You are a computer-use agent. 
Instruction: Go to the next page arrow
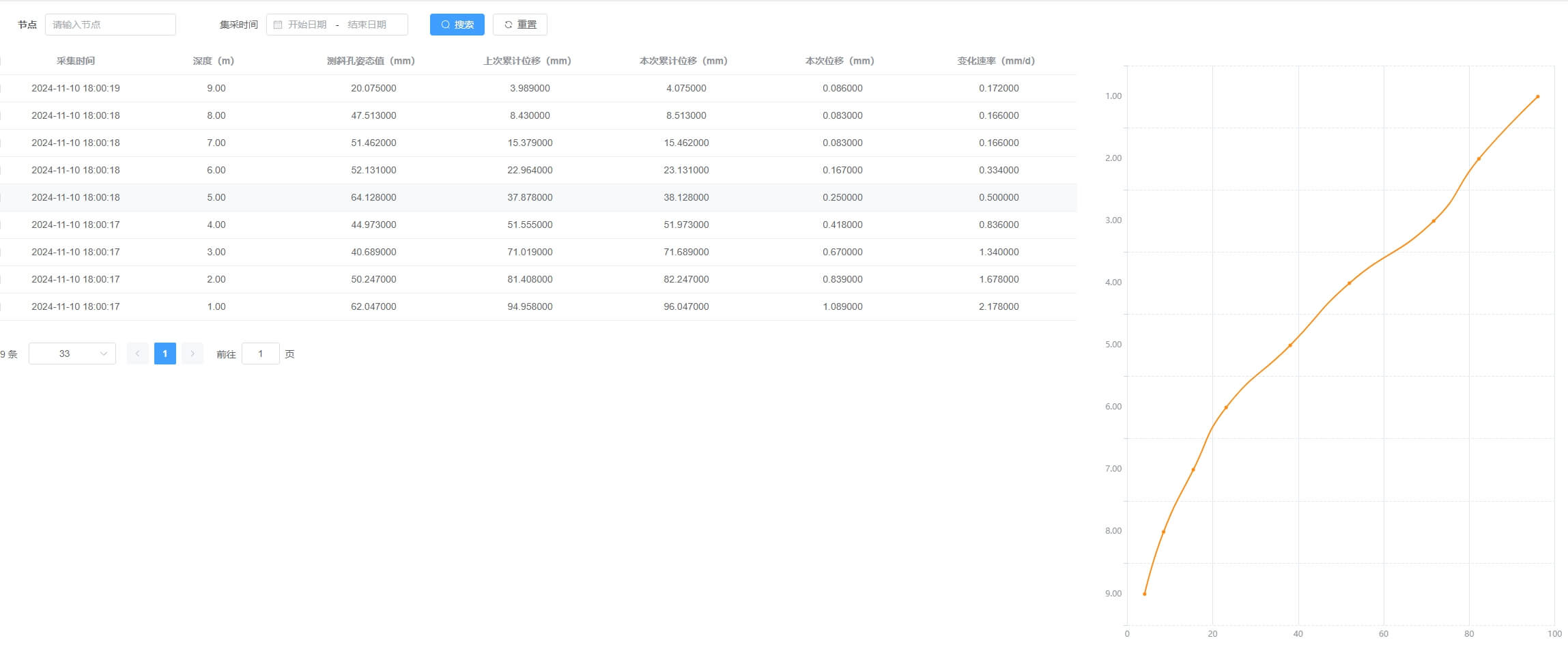tap(193, 354)
